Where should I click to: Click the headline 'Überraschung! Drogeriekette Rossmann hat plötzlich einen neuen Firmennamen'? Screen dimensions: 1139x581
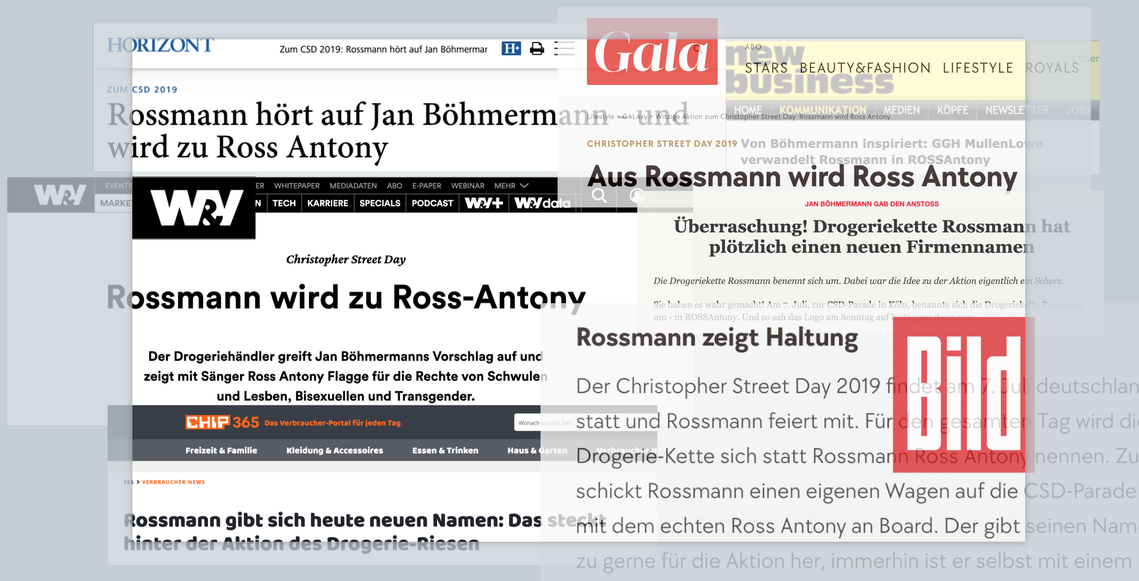pyautogui.click(x=872, y=236)
